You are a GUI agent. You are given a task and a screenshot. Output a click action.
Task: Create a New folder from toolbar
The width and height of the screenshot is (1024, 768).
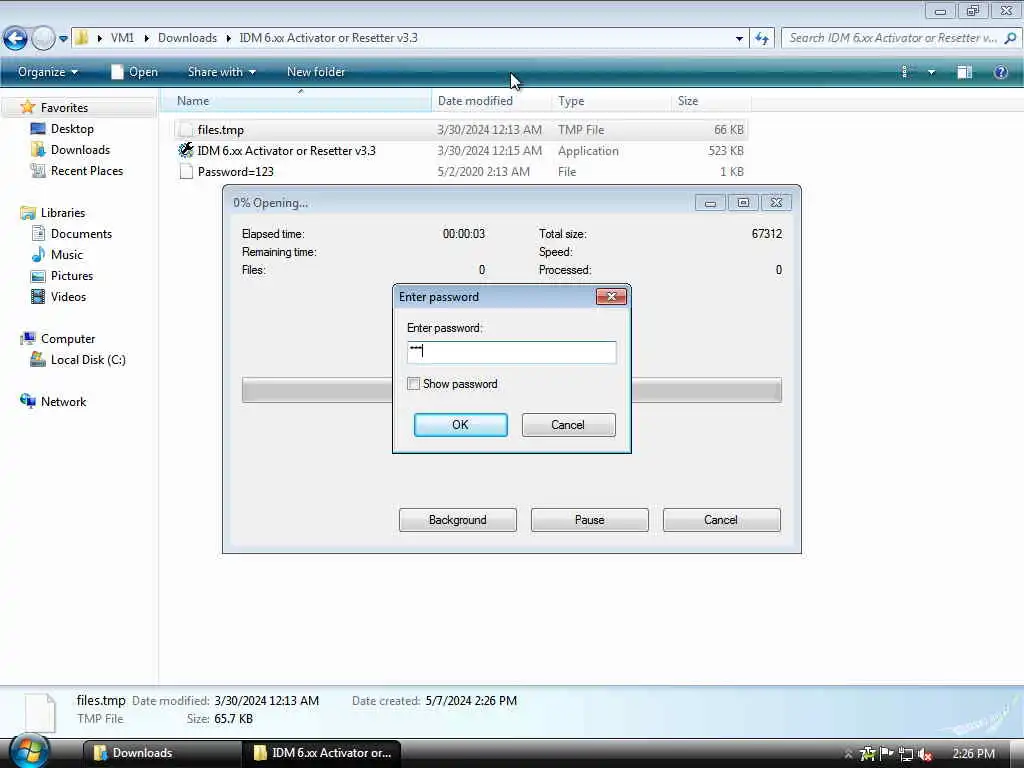[x=316, y=72]
